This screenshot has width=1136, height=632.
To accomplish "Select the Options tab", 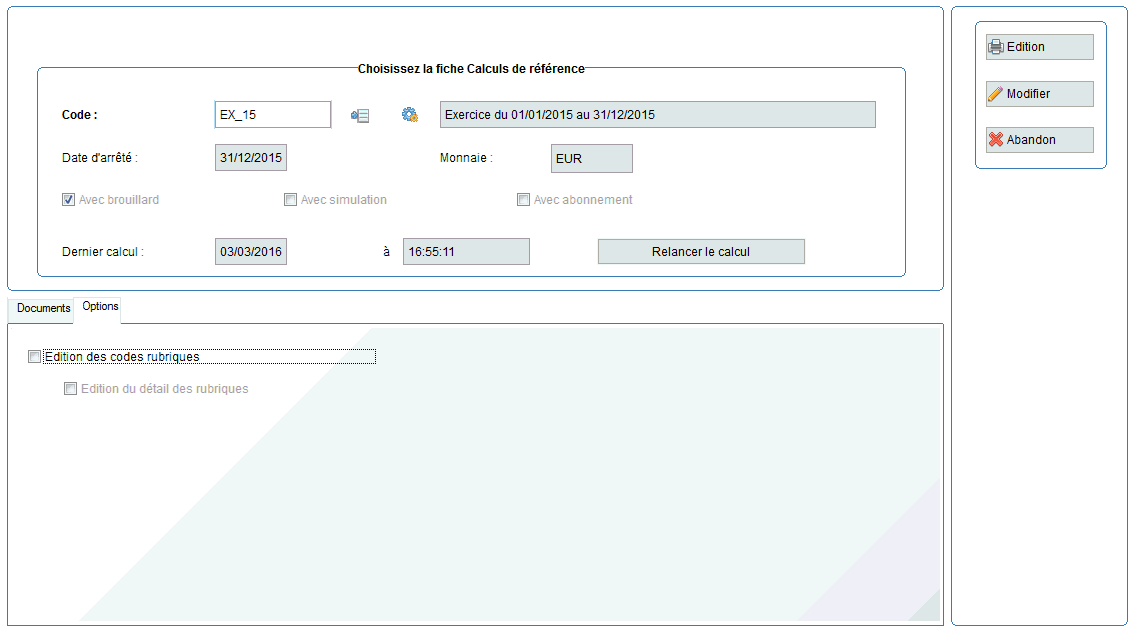I will point(100,307).
